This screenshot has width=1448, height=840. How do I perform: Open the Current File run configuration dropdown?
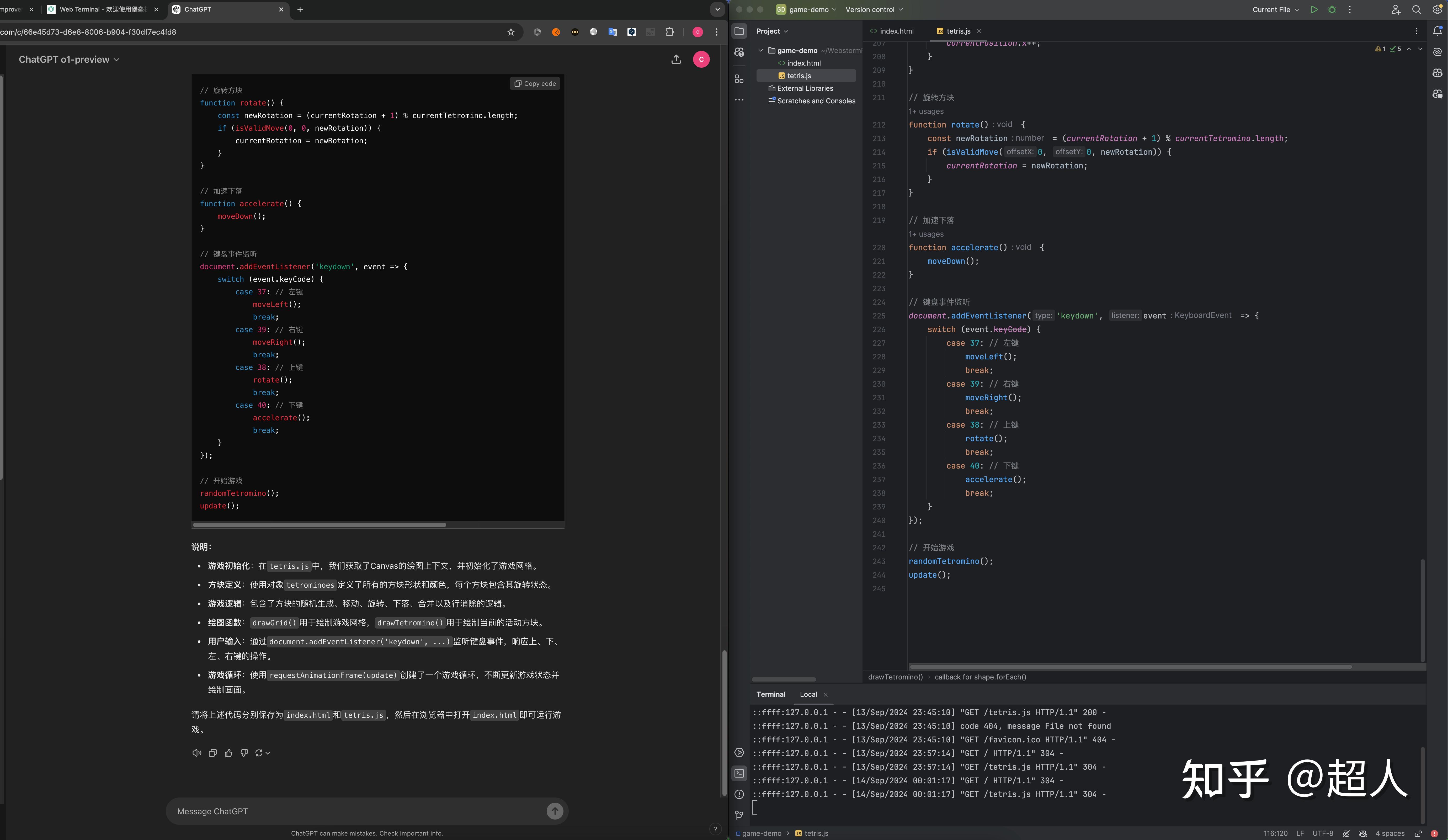pyautogui.click(x=1276, y=9)
